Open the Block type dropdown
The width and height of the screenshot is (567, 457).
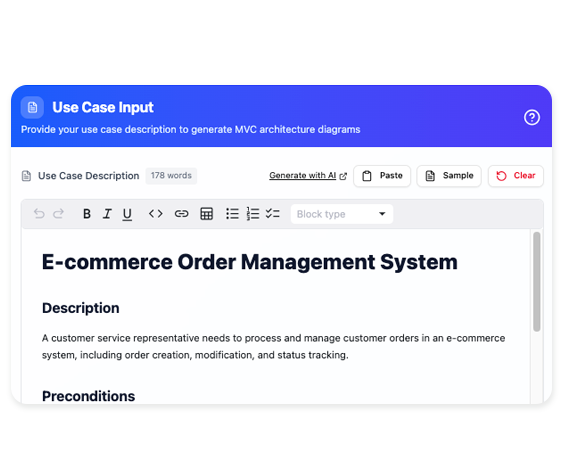coord(342,214)
